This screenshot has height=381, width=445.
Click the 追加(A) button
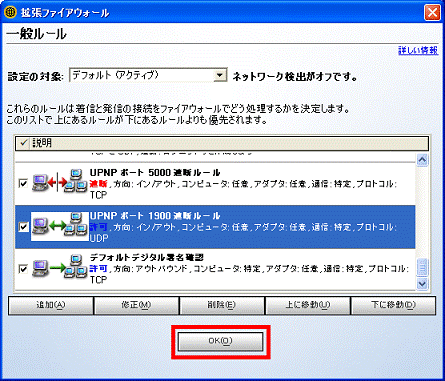[x=51, y=305]
